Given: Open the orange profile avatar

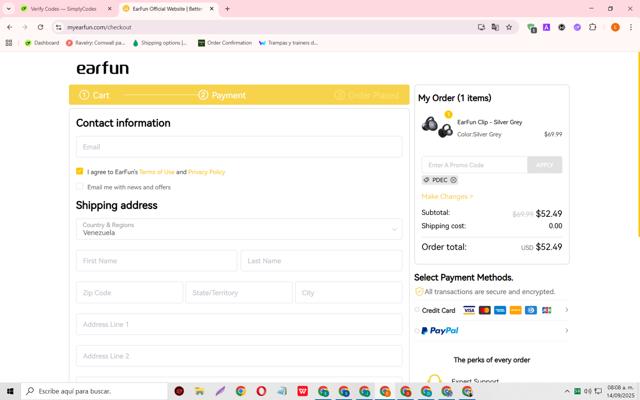Looking at the screenshot, I should (616, 27).
